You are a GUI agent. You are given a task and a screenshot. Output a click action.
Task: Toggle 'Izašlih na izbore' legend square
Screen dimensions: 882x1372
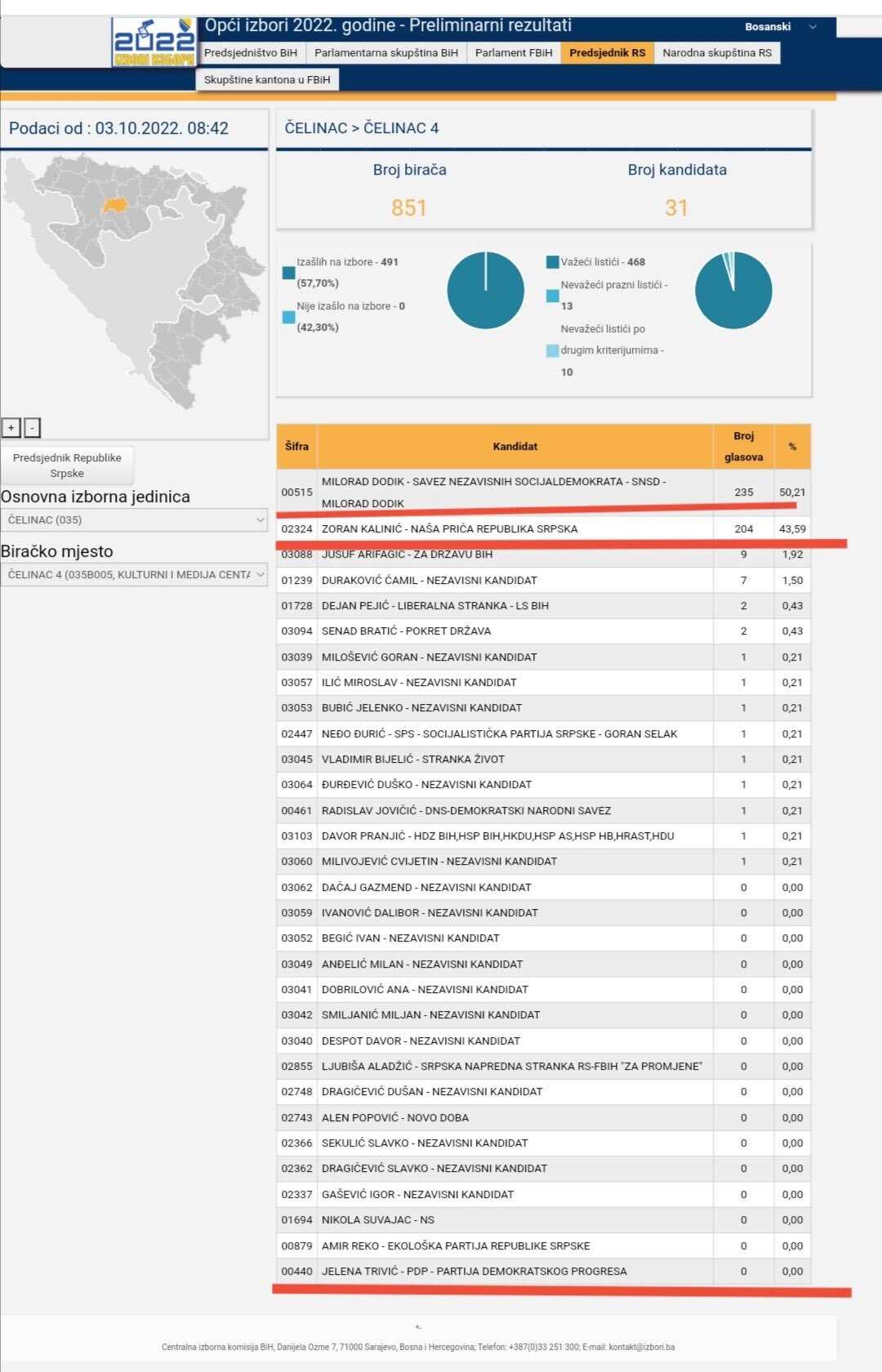tap(288, 273)
